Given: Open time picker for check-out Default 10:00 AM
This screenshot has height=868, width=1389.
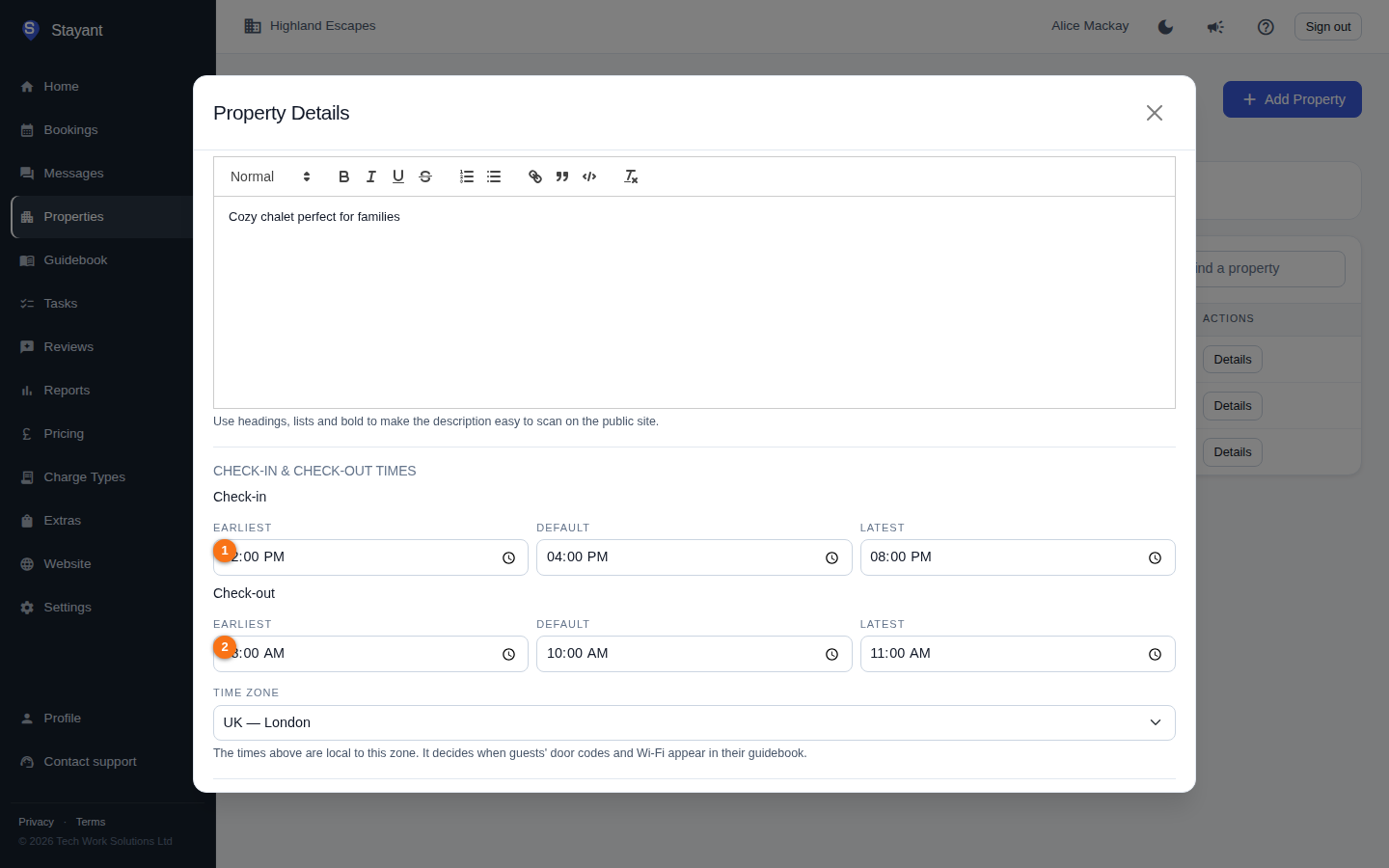Looking at the screenshot, I should pyautogui.click(x=831, y=654).
